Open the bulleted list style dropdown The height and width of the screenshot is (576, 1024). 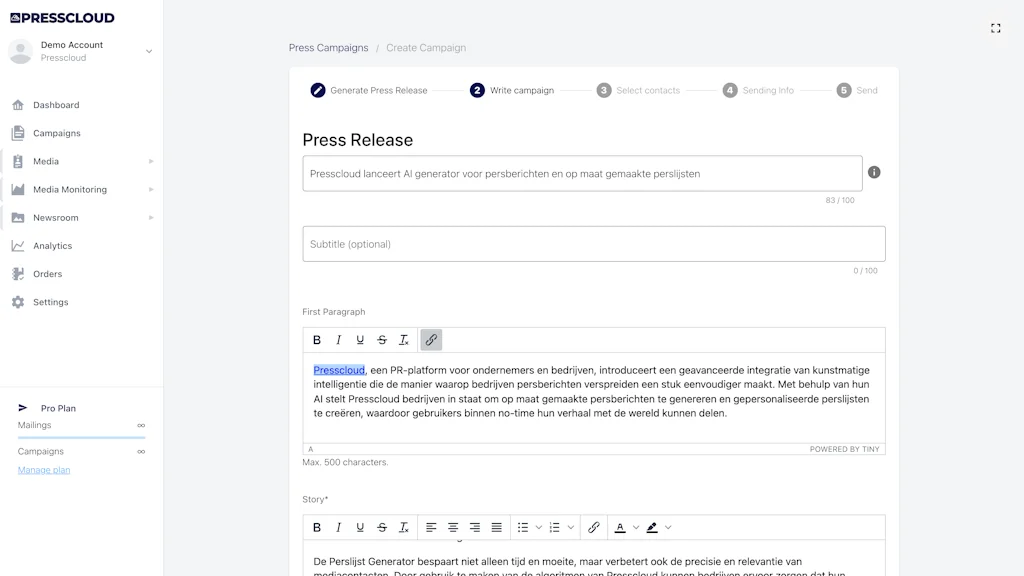538,527
